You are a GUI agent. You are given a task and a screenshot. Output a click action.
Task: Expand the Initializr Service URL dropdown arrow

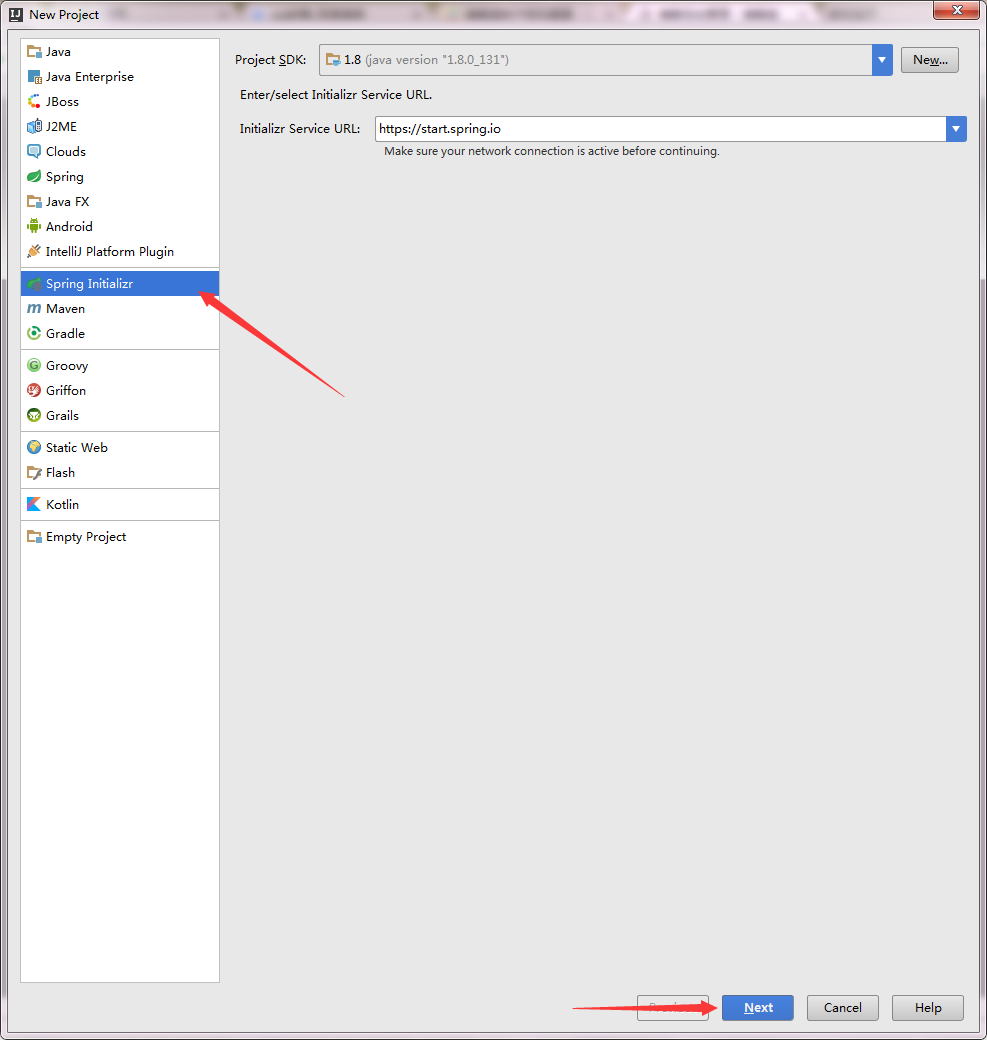(956, 129)
